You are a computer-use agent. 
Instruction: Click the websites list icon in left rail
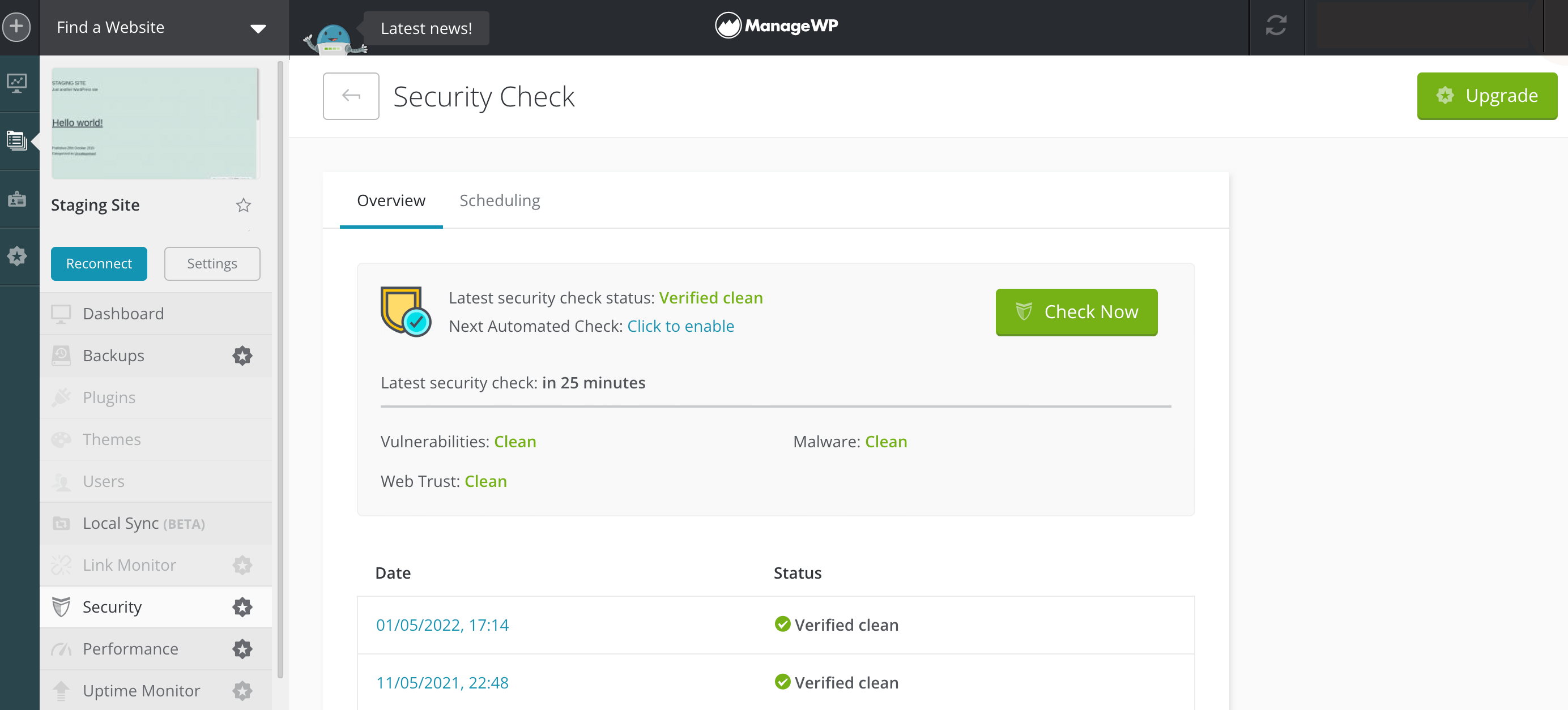pyautogui.click(x=16, y=140)
